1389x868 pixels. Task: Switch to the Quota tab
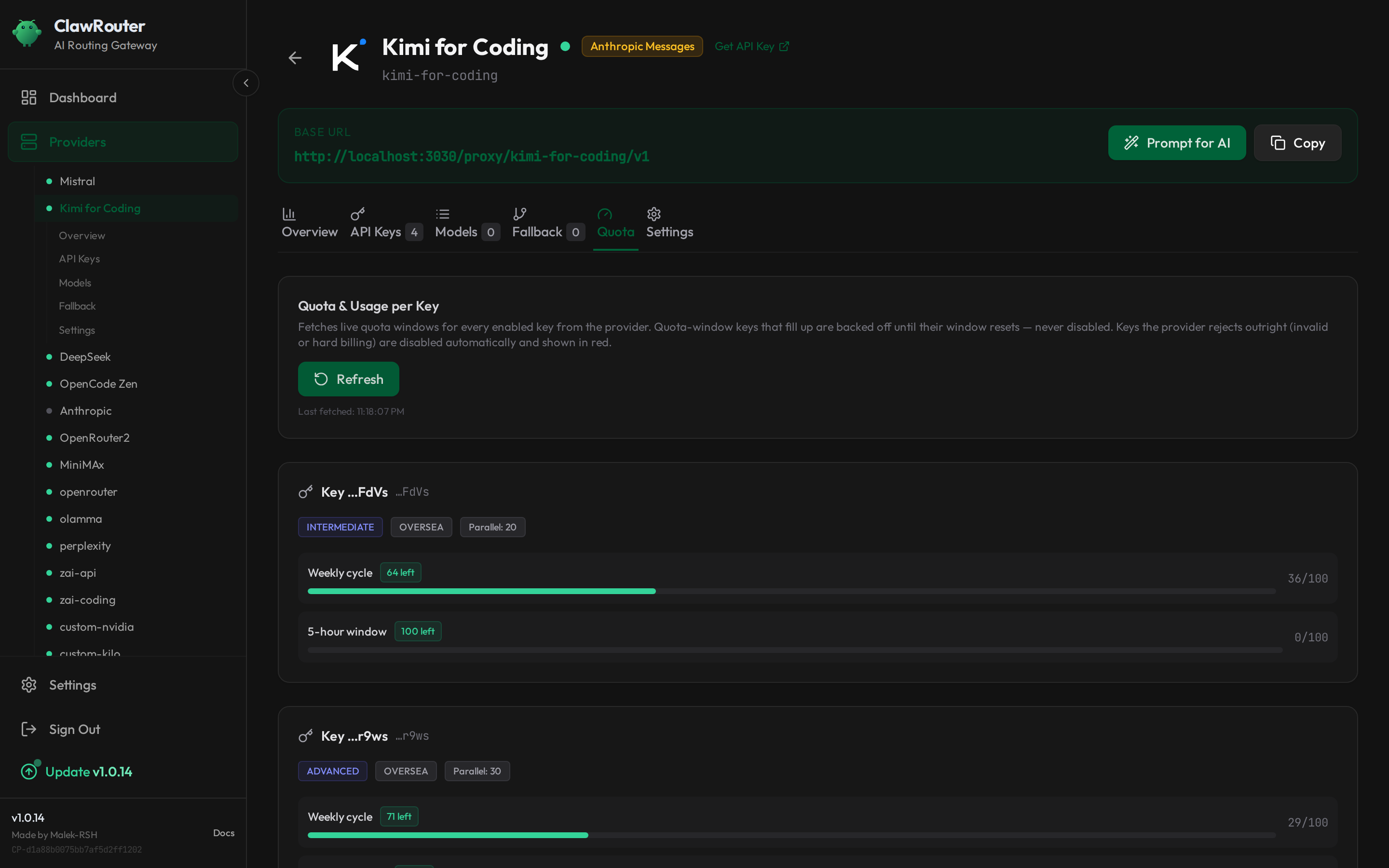coord(615,223)
